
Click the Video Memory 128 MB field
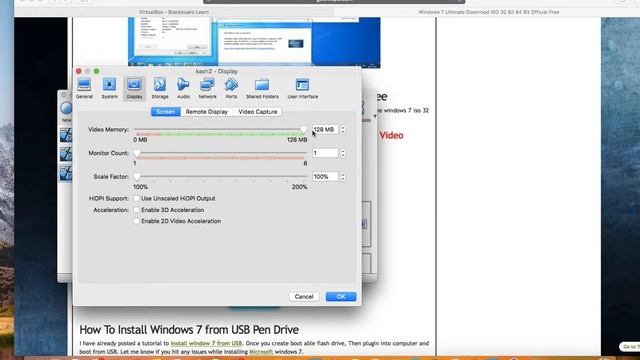pyautogui.click(x=325, y=129)
